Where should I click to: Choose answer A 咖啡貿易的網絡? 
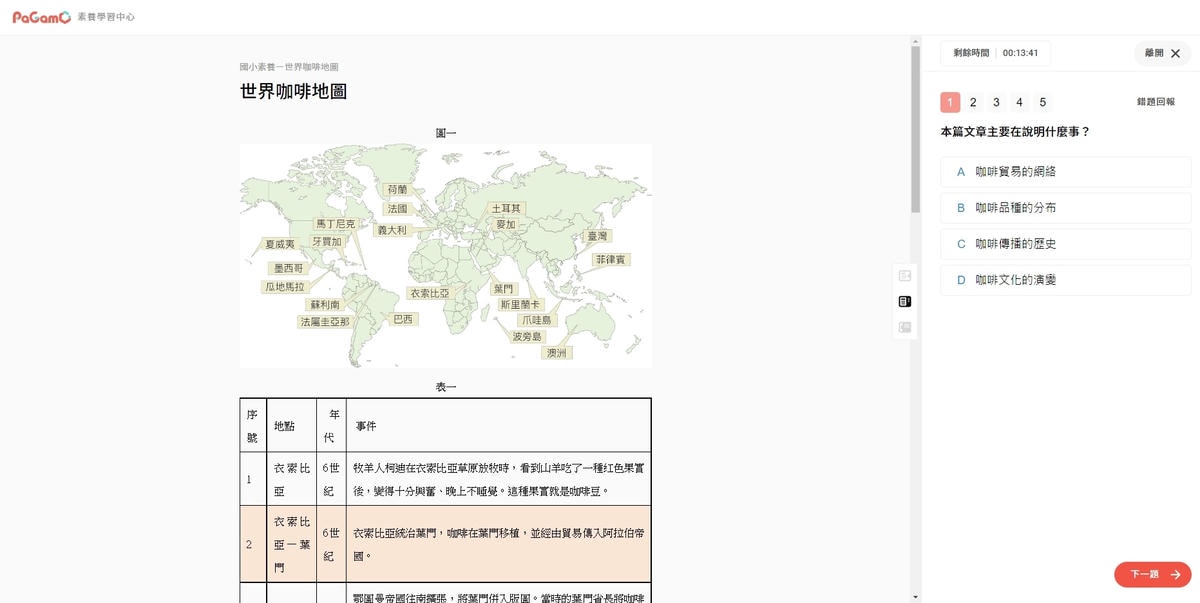point(1065,172)
